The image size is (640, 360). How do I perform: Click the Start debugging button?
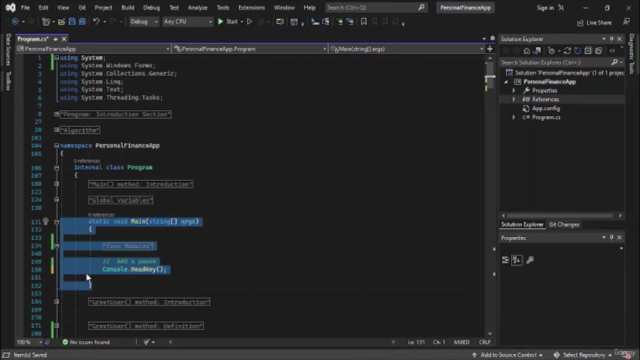(228, 22)
